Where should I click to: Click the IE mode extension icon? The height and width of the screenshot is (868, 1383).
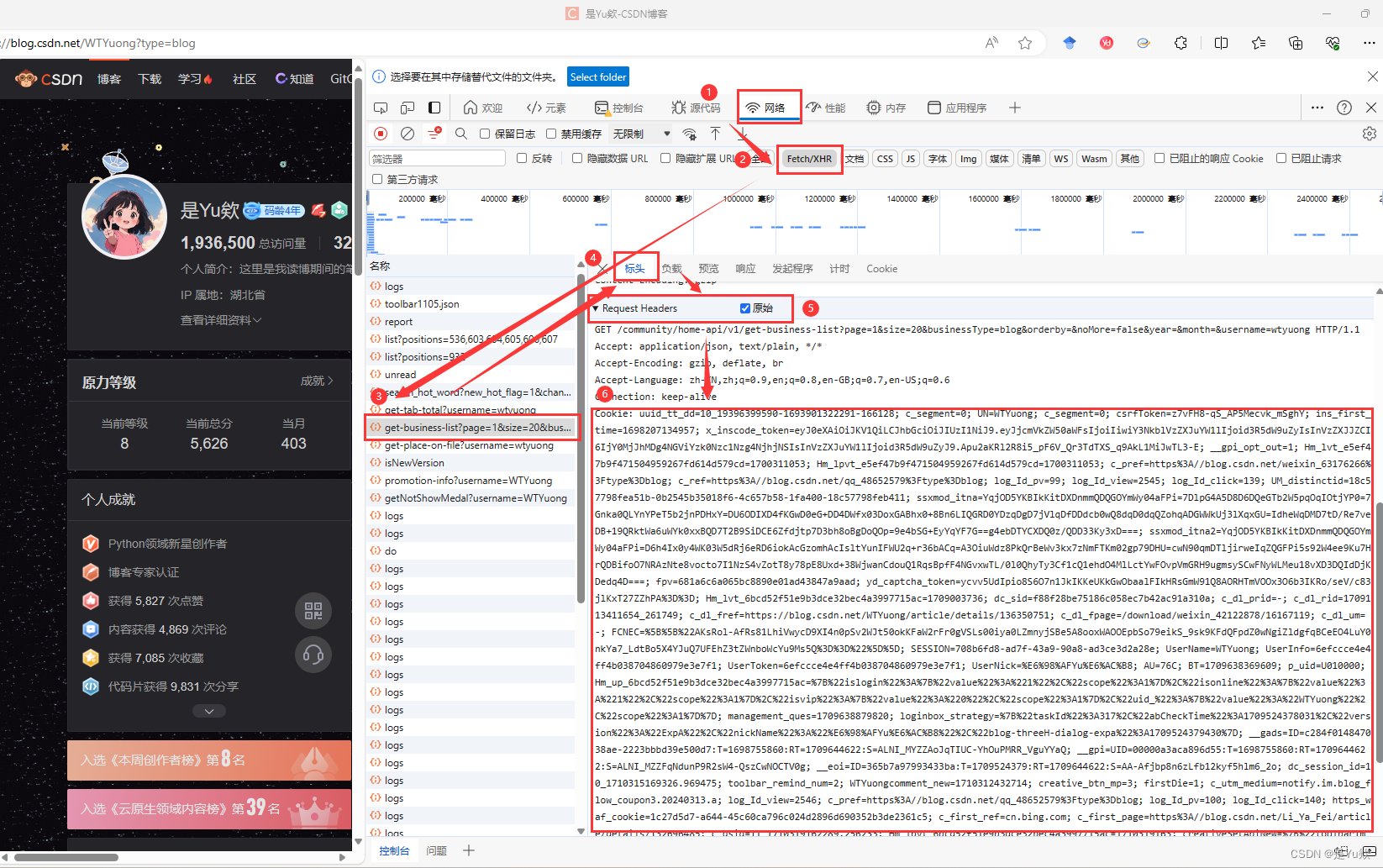1144,43
